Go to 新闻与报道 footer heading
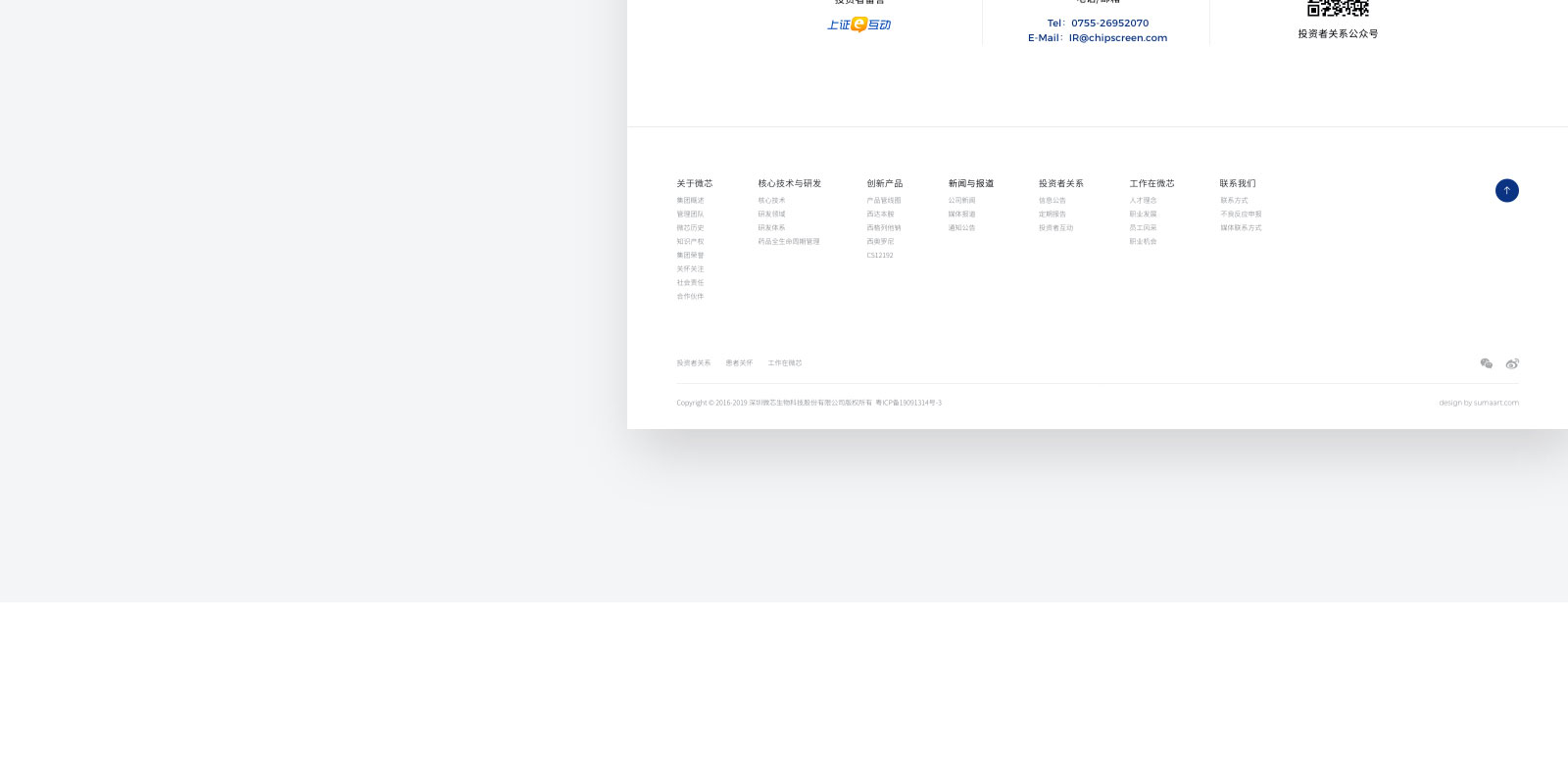Image resolution: width=1568 pixels, height=765 pixels. tap(970, 183)
